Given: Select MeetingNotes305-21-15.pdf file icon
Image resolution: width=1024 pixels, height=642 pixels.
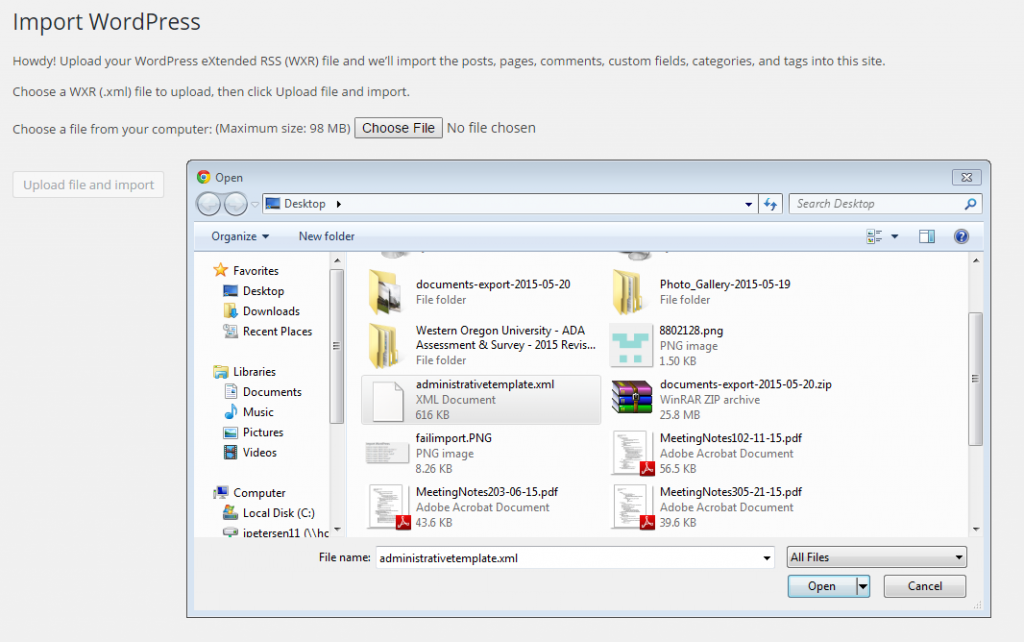Looking at the screenshot, I should point(632,507).
